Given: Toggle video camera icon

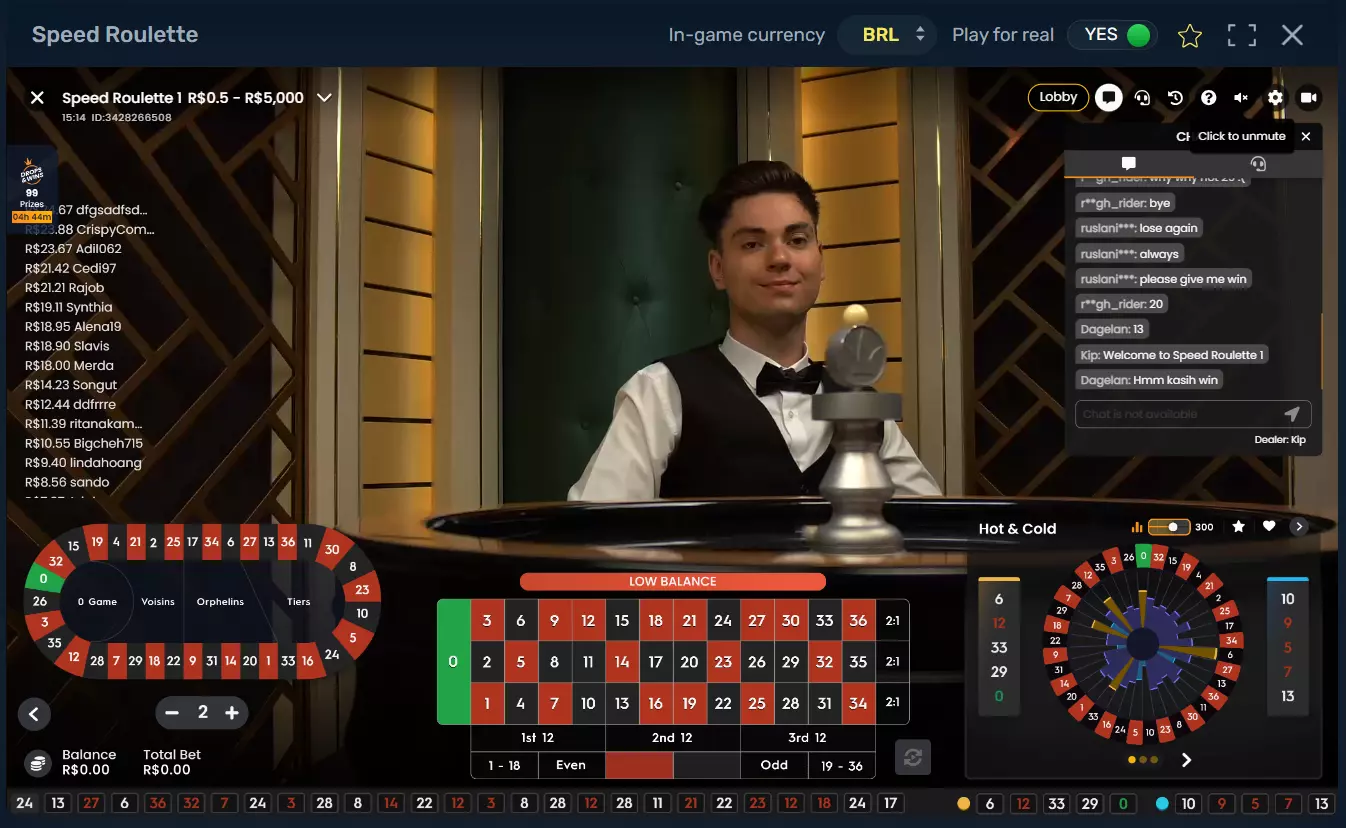Looking at the screenshot, I should click(x=1308, y=98).
